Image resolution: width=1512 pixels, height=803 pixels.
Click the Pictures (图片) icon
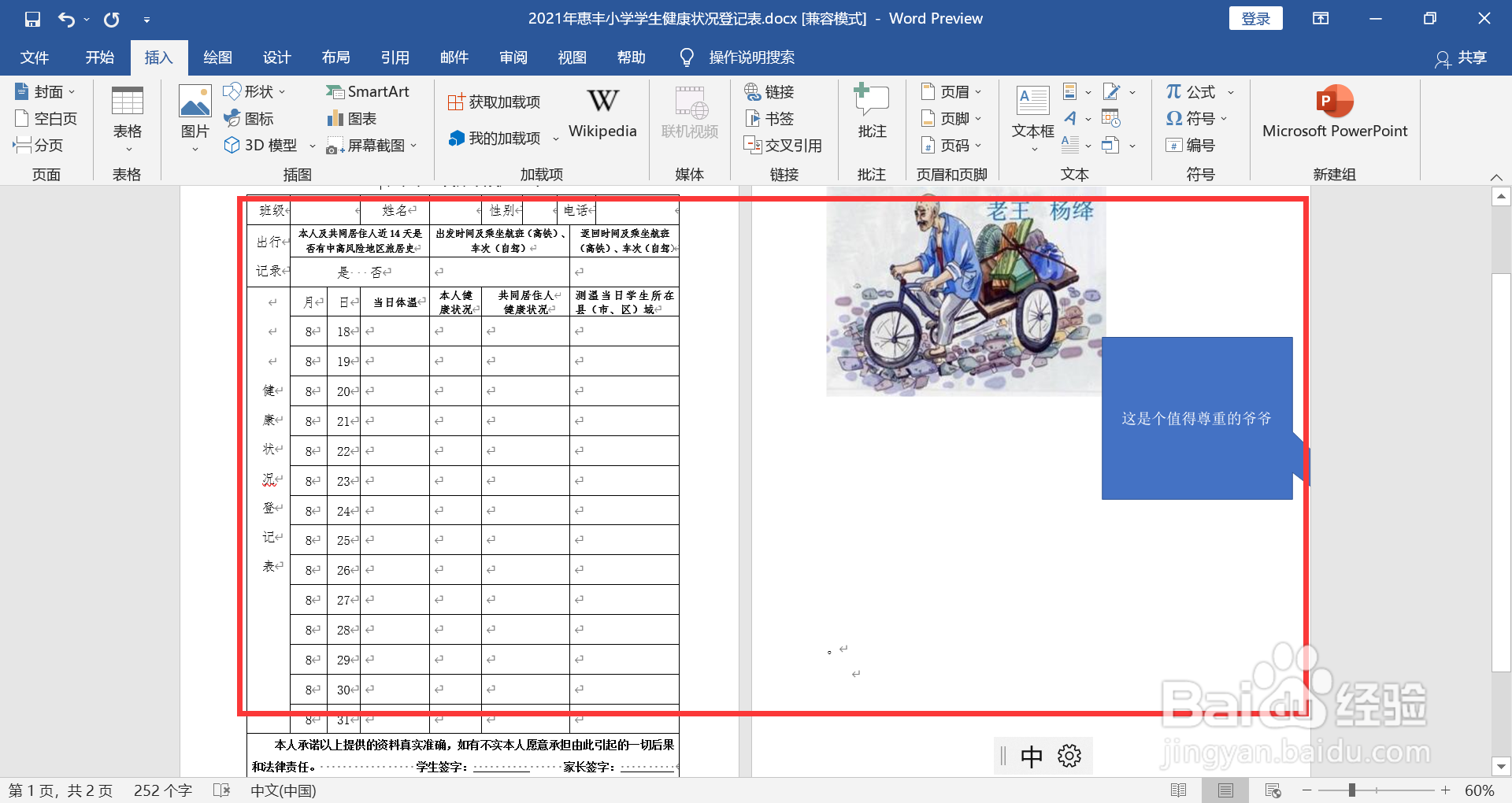195,119
